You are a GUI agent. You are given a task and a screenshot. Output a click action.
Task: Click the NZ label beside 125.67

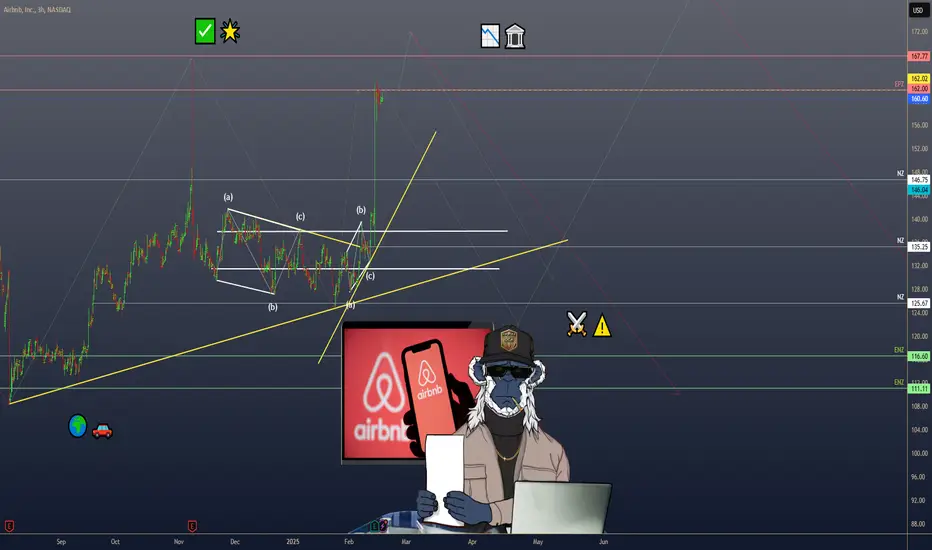point(900,297)
